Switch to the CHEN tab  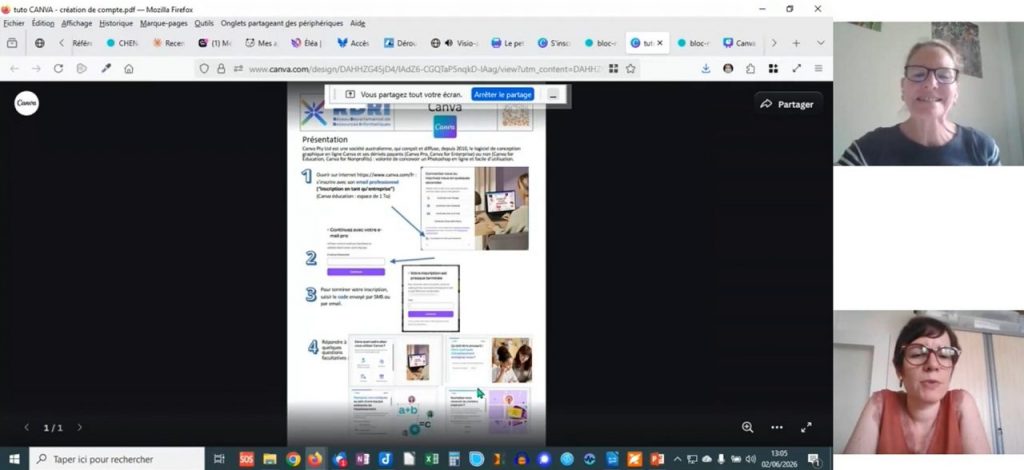tap(122, 43)
